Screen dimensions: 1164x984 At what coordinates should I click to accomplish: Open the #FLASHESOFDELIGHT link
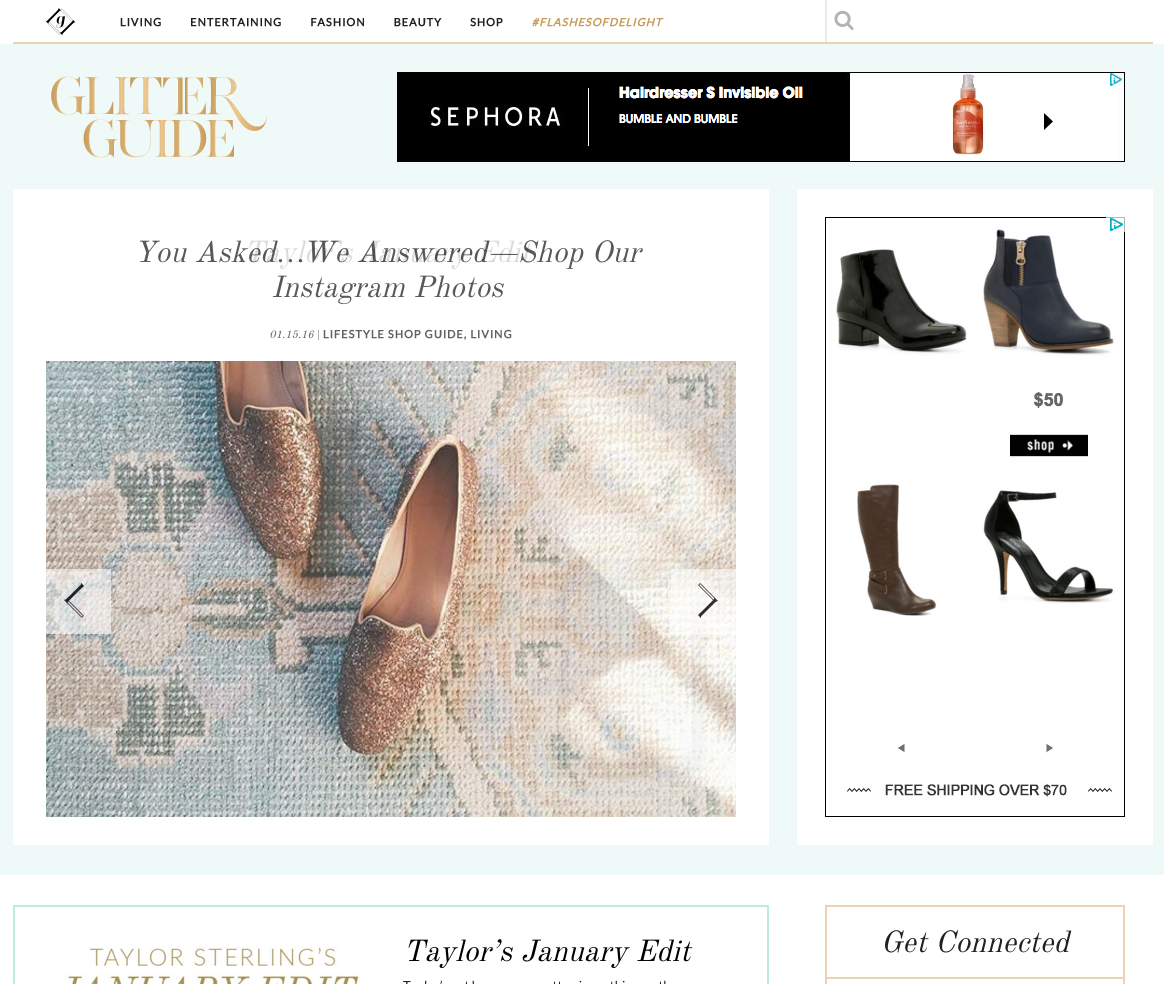597,22
